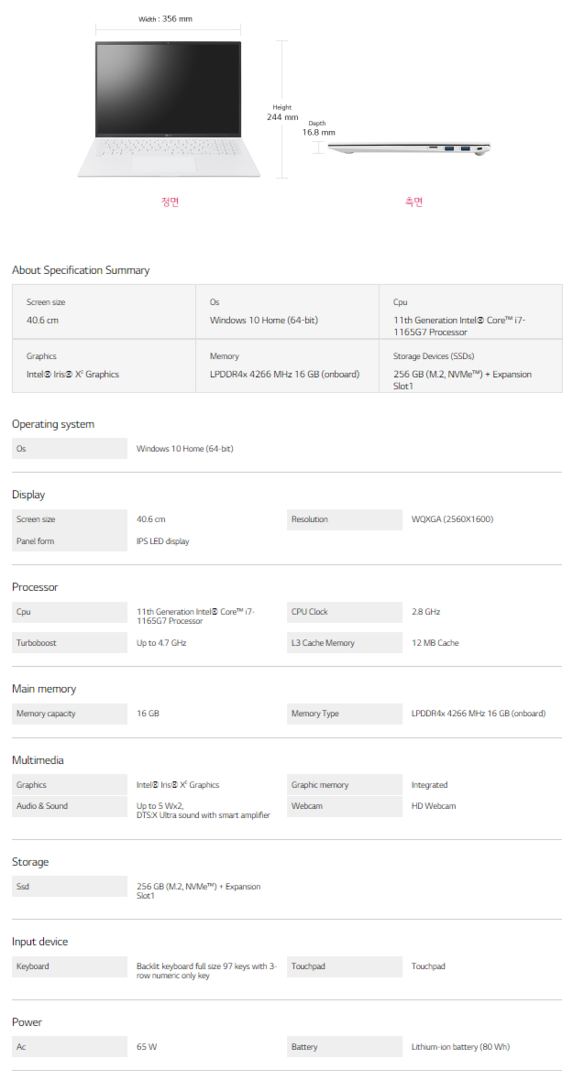Click the Cpu summary cell with i7-1165G7
The width and height of the screenshot is (584, 1080).
tap(470, 311)
